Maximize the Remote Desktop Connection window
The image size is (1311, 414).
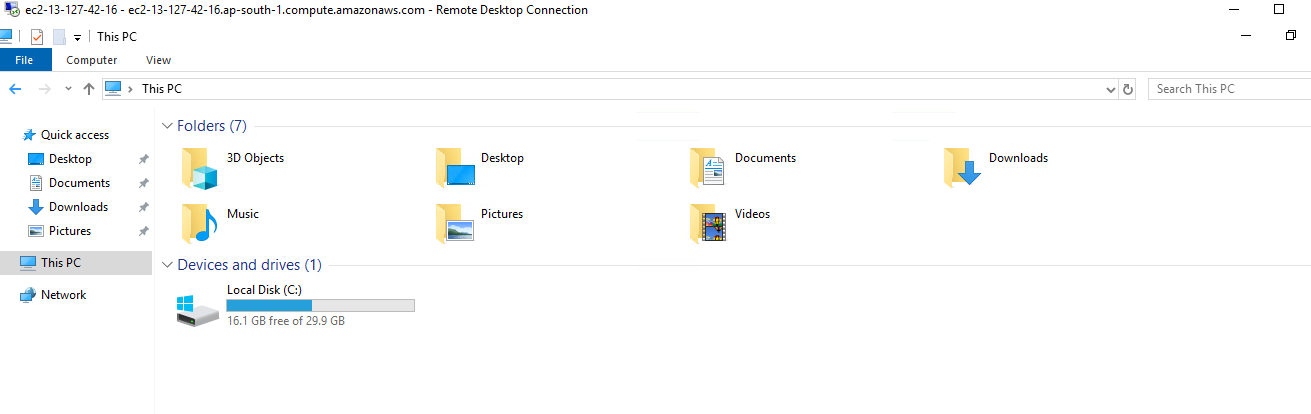1279,9
